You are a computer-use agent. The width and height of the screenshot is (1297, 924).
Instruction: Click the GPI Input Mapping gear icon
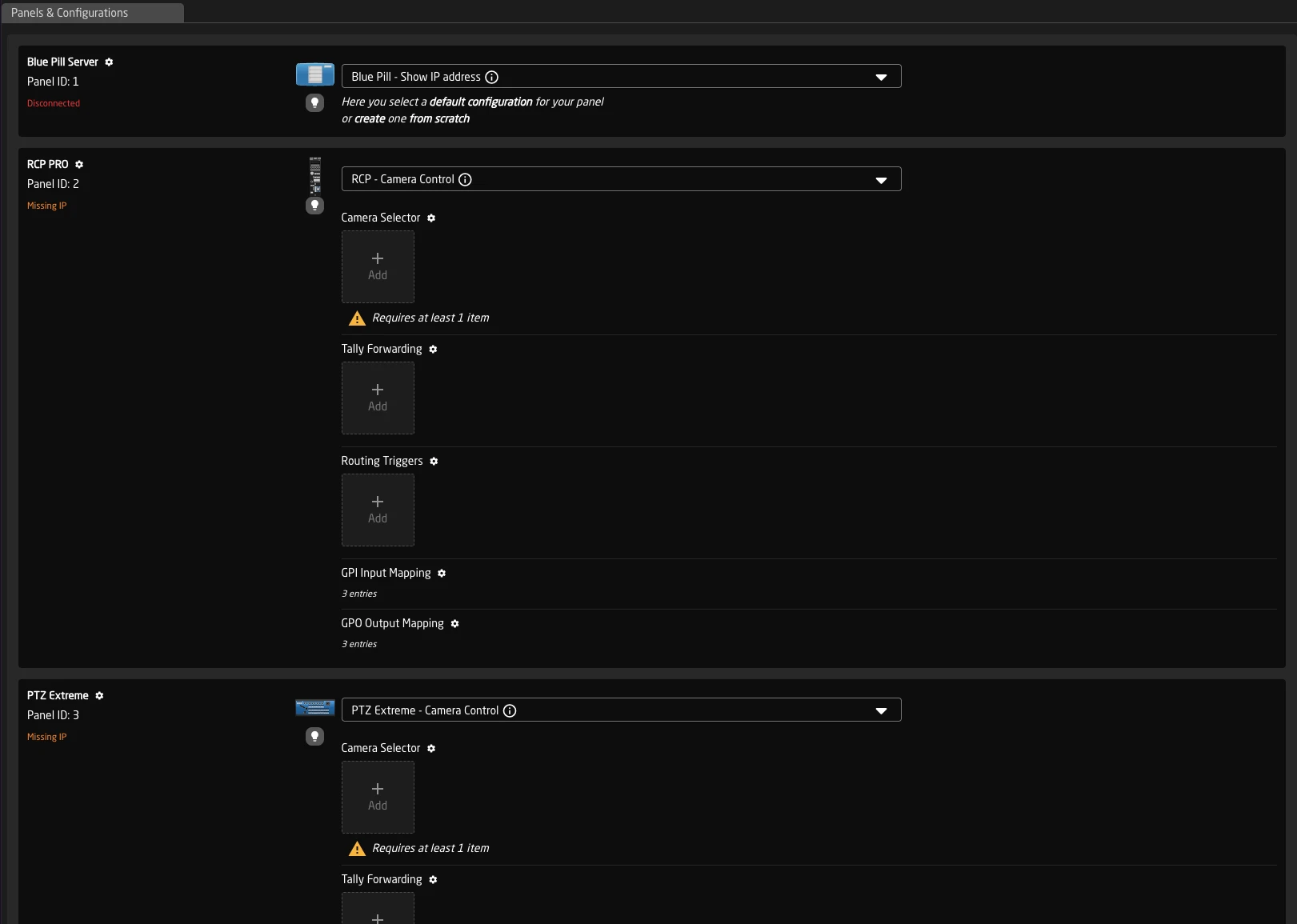pyautogui.click(x=442, y=573)
